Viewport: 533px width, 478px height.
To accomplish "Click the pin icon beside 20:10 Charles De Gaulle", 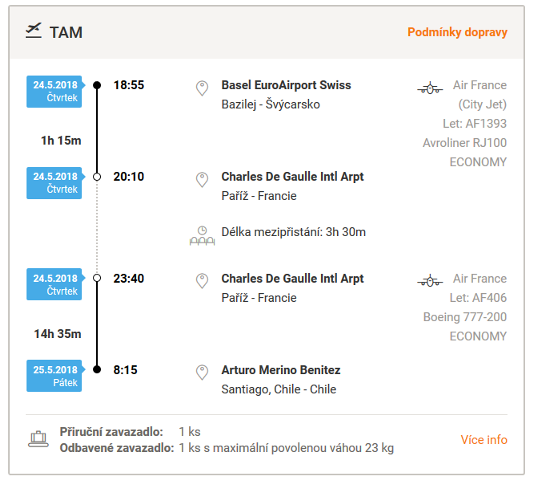I will tap(202, 180).
